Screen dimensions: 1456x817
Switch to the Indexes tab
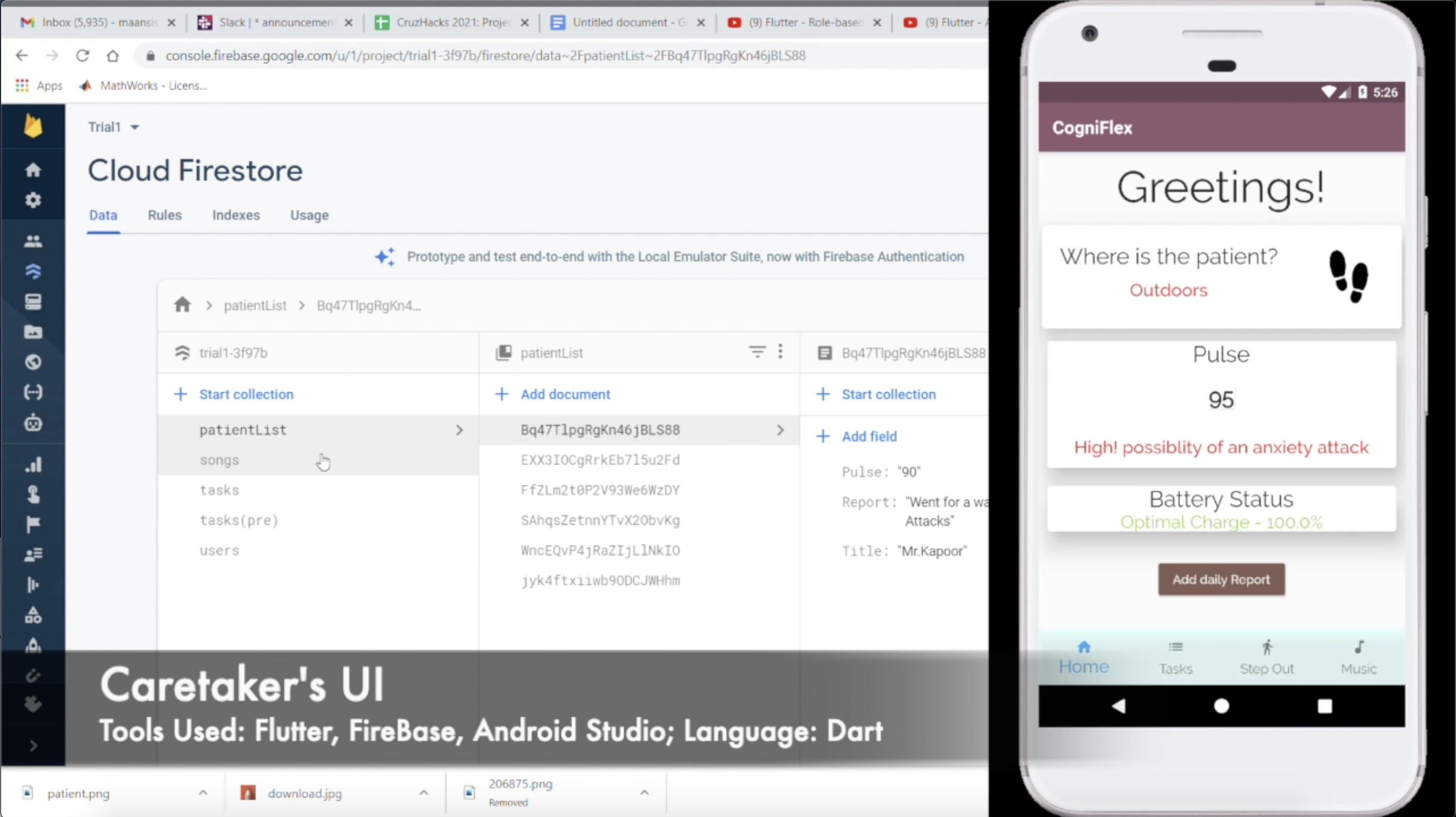click(236, 215)
